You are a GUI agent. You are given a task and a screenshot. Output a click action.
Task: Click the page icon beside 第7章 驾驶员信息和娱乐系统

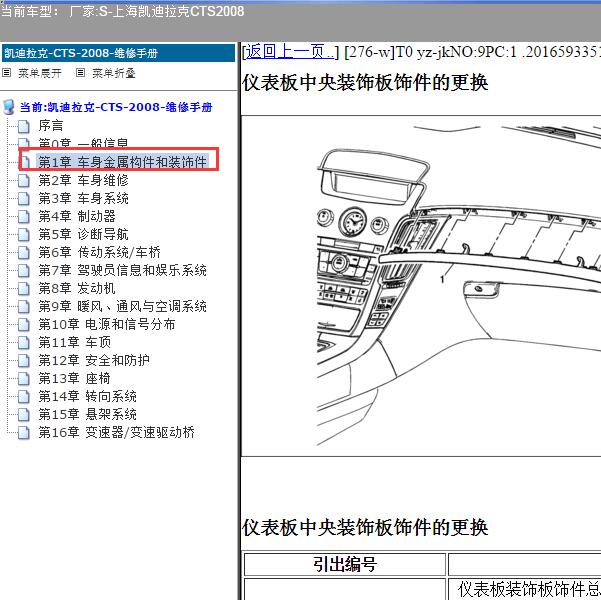[24, 271]
